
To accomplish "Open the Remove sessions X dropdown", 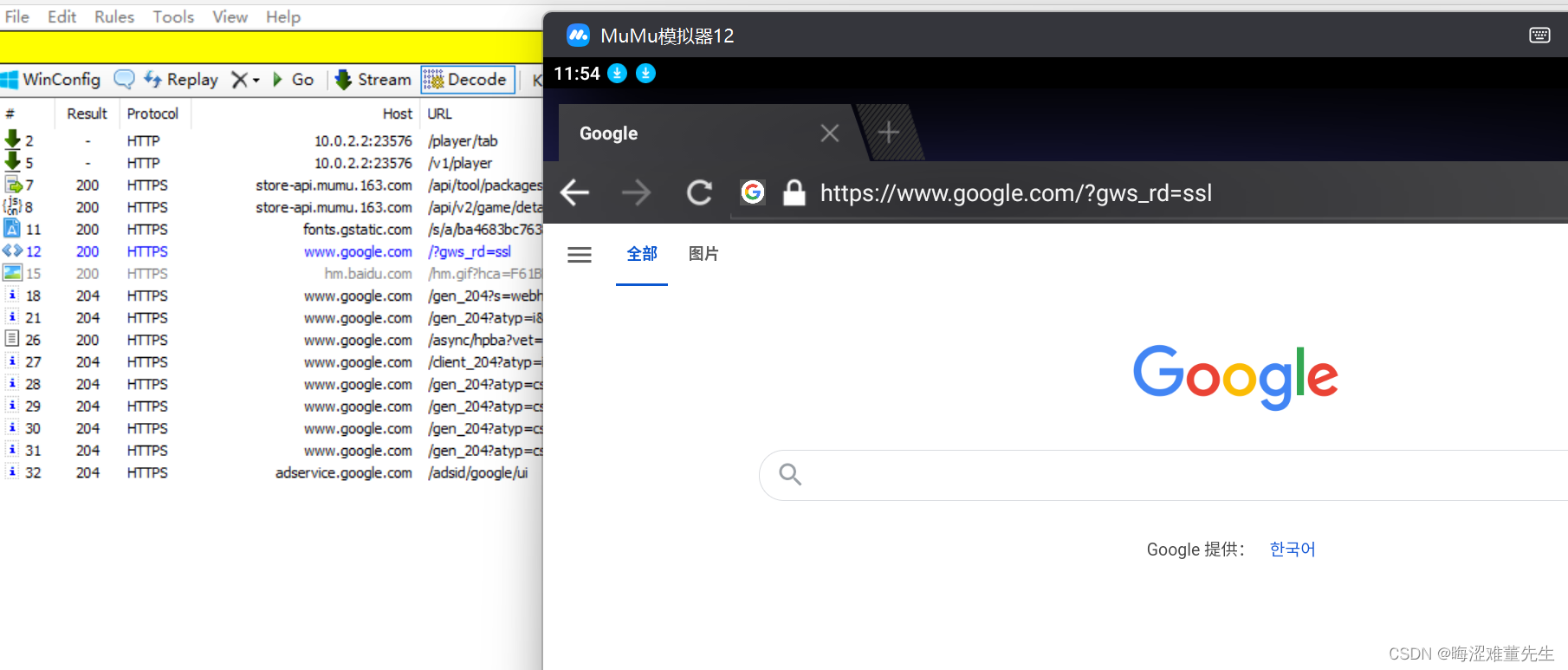I will [x=245, y=80].
